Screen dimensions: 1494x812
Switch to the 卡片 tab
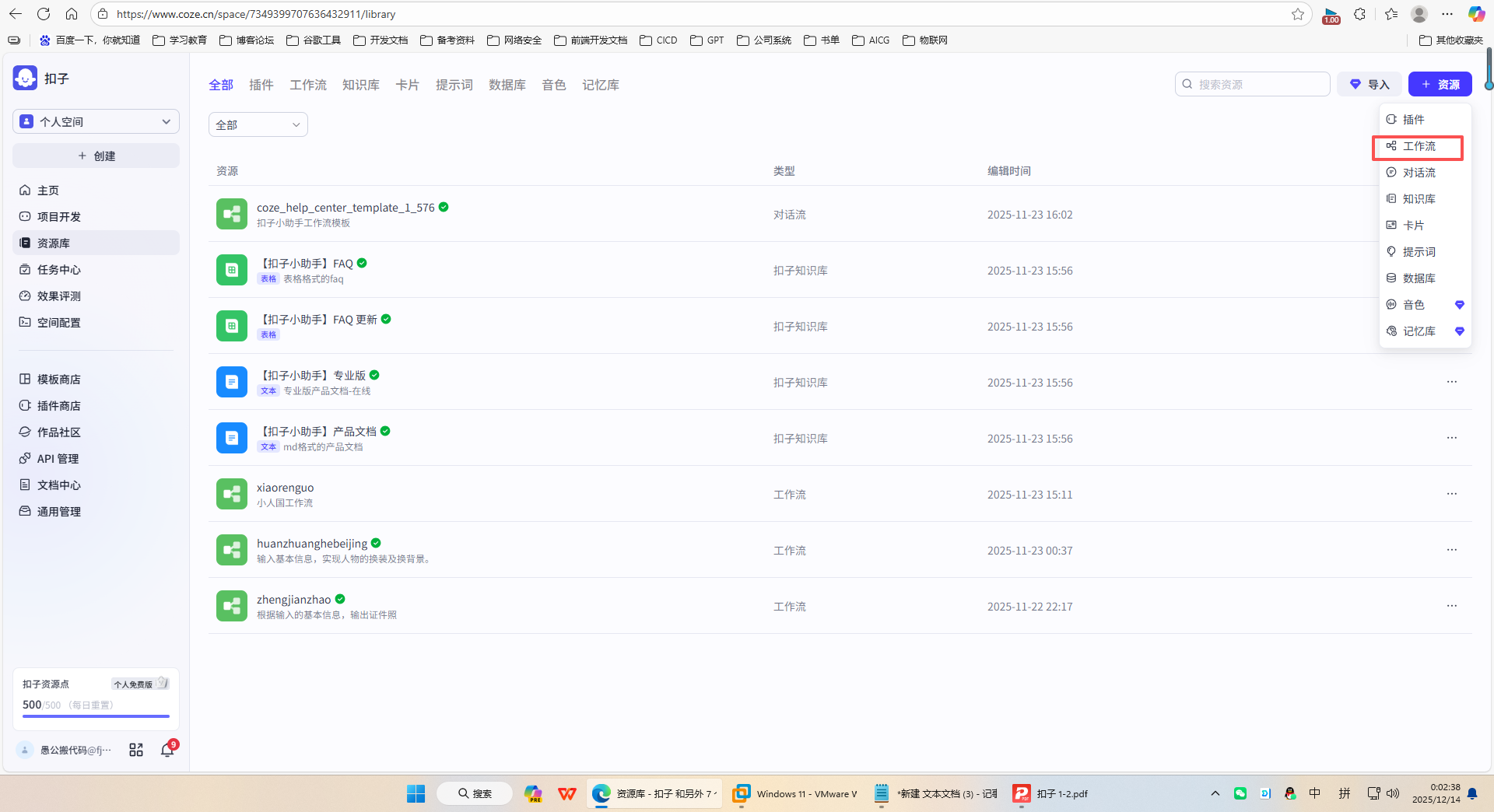[408, 85]
